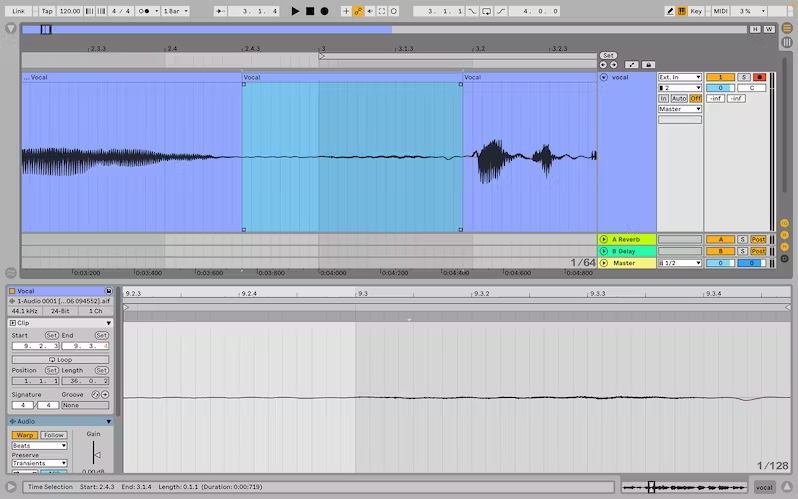Set monitoring to Auto
Image resolution: width=798 pixels, height=499 pixels.
679,98
